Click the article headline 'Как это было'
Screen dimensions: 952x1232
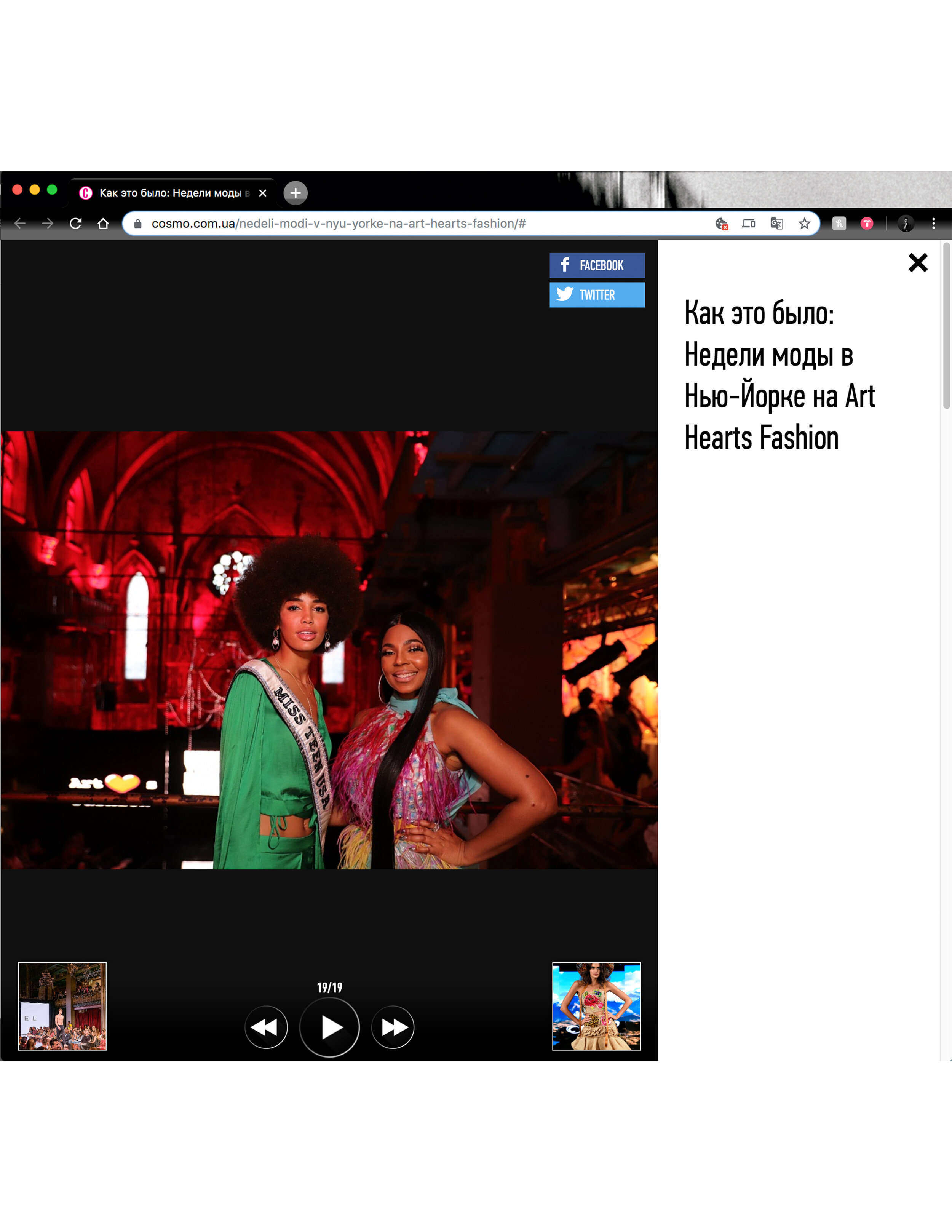point(779,375)
